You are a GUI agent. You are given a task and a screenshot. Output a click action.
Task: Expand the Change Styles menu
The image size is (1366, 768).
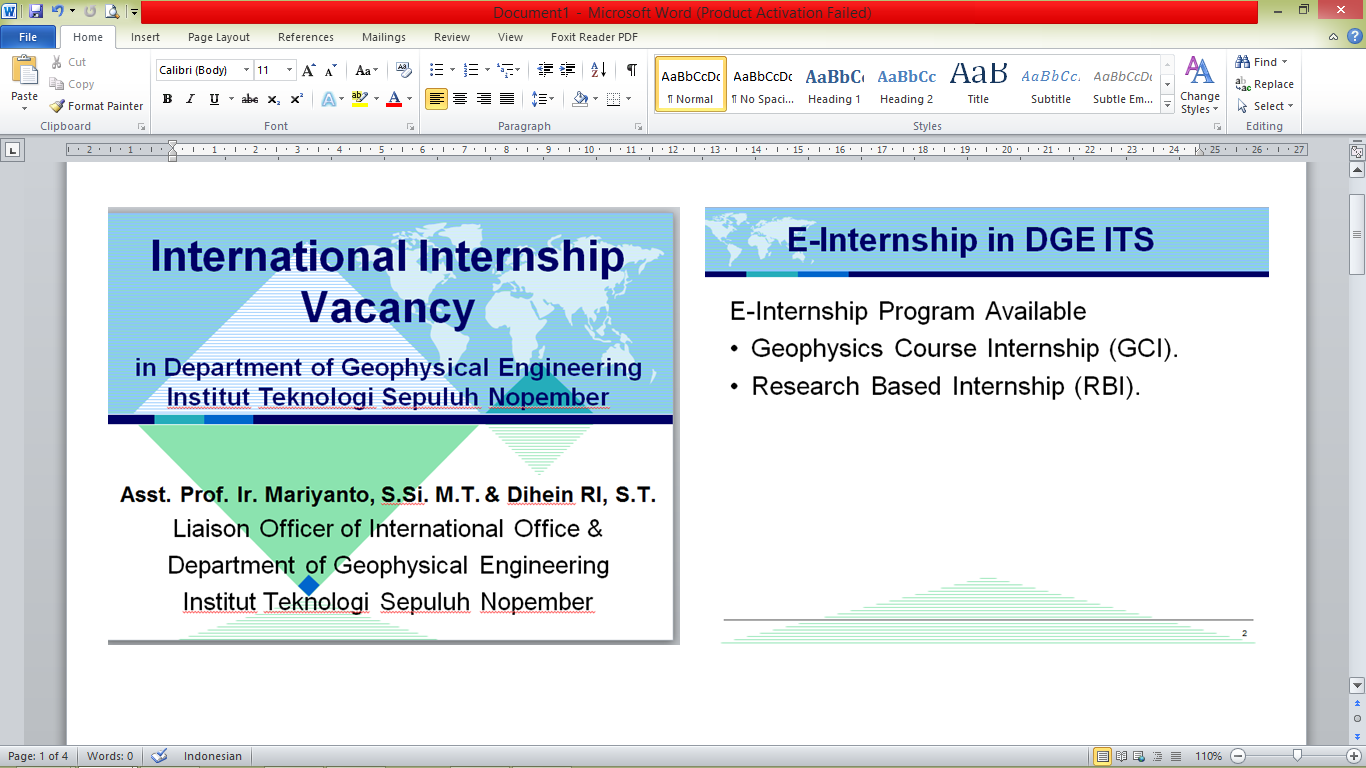1199,87
